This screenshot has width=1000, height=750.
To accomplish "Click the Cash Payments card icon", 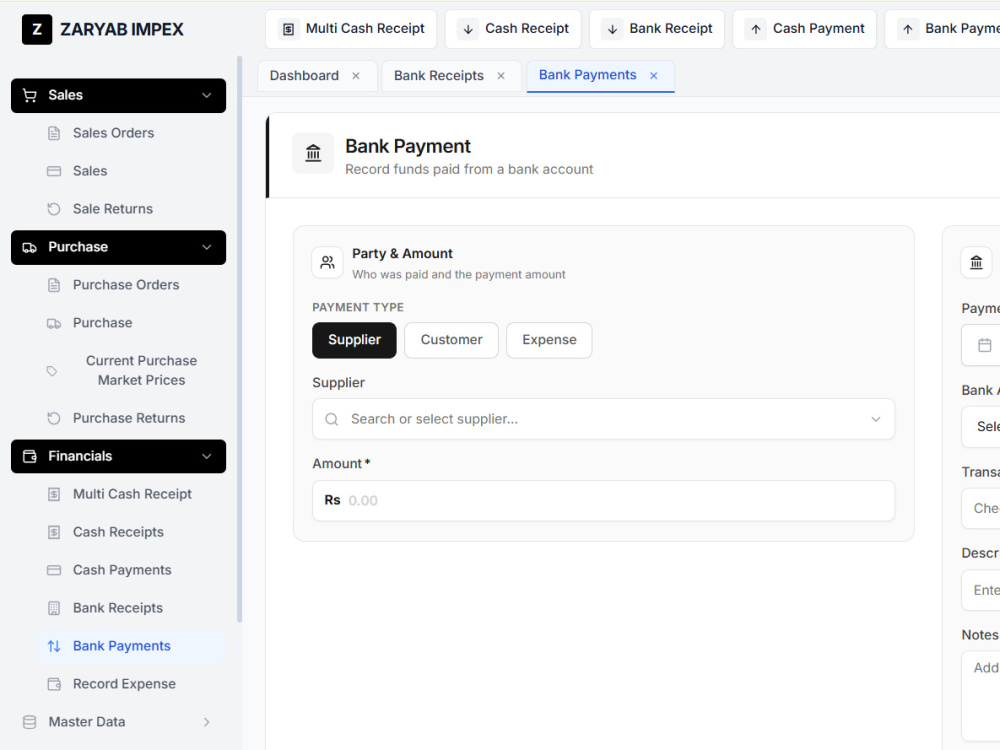I will coord(54,570).
